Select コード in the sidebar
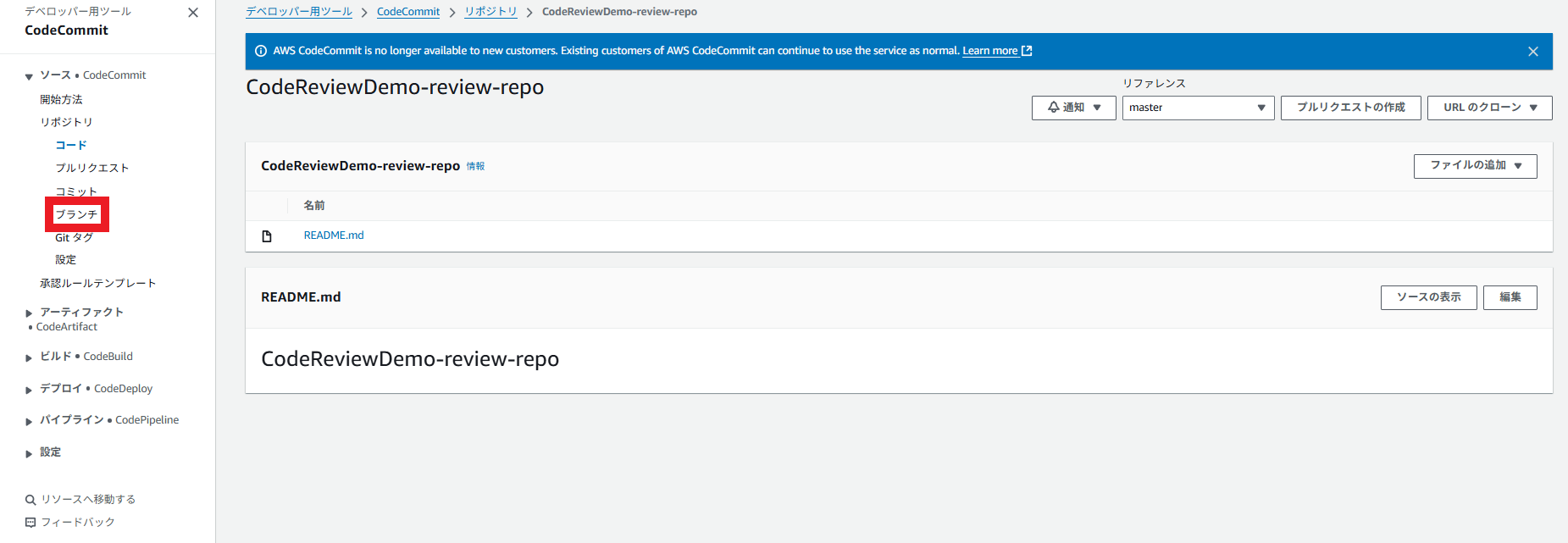This screenshot has width=1568, height=543. [71, 146]
